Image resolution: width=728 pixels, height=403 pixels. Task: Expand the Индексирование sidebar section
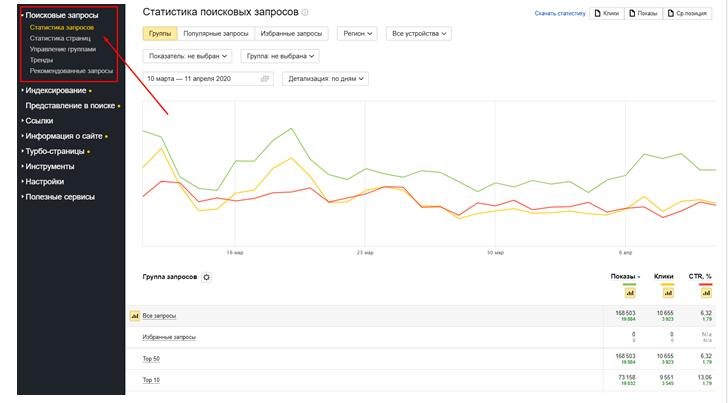coord(56,90)
